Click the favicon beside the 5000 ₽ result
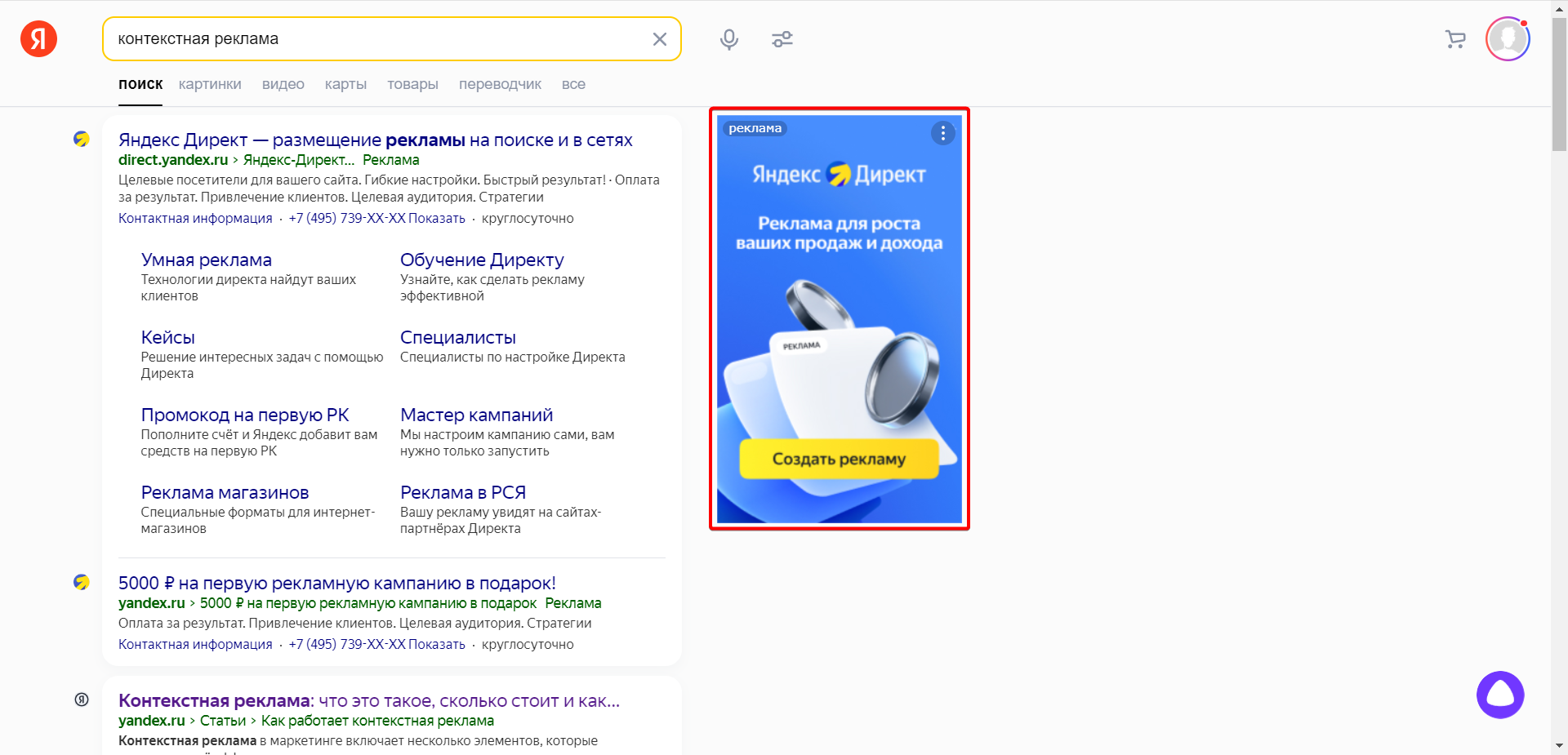Image resolution: width=1568 pixels, height=755 pixels. pyautogui.click(x=82, y=583)
